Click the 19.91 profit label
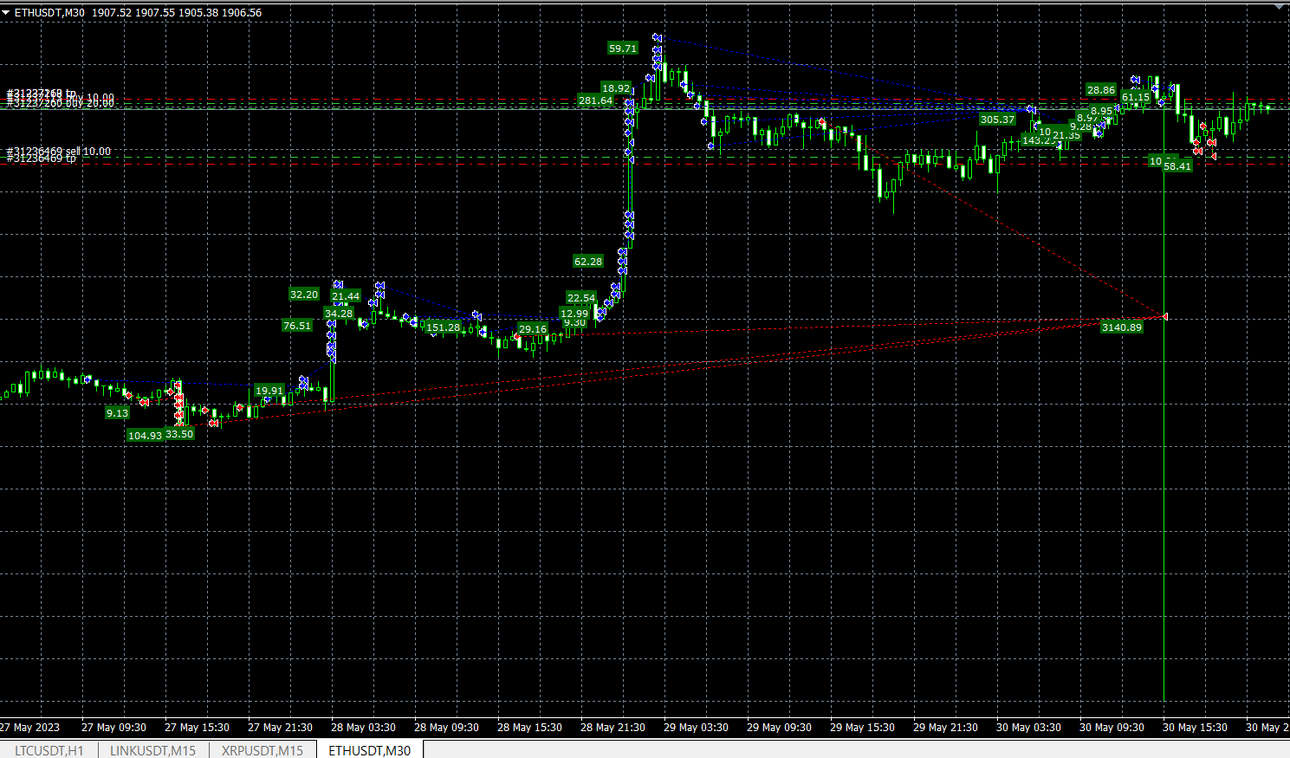 (x=269, y=390)
